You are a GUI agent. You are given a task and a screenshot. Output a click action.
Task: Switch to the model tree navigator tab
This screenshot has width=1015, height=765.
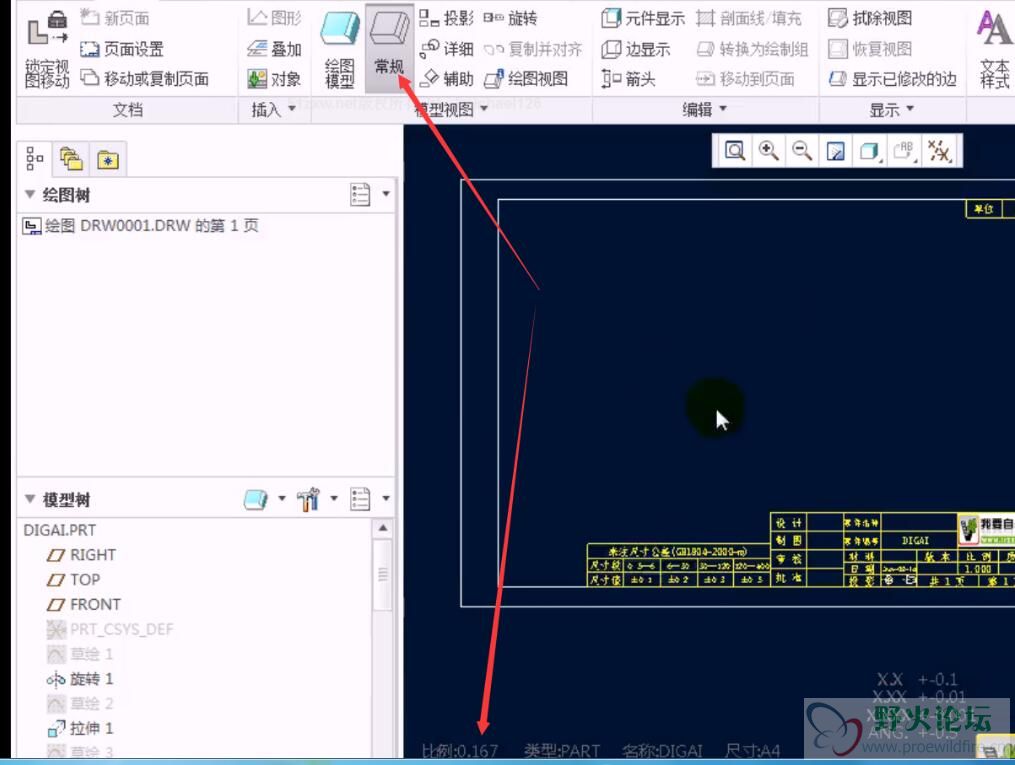34,159
